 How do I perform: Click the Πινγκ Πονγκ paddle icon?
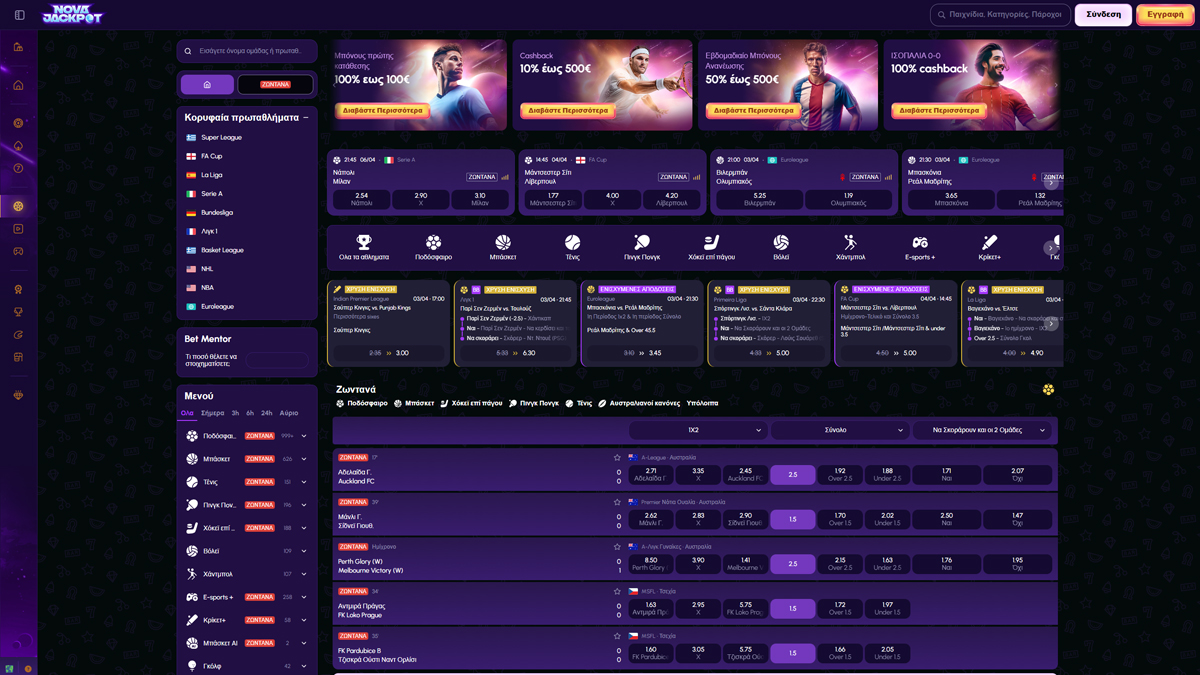coord(641,243)
